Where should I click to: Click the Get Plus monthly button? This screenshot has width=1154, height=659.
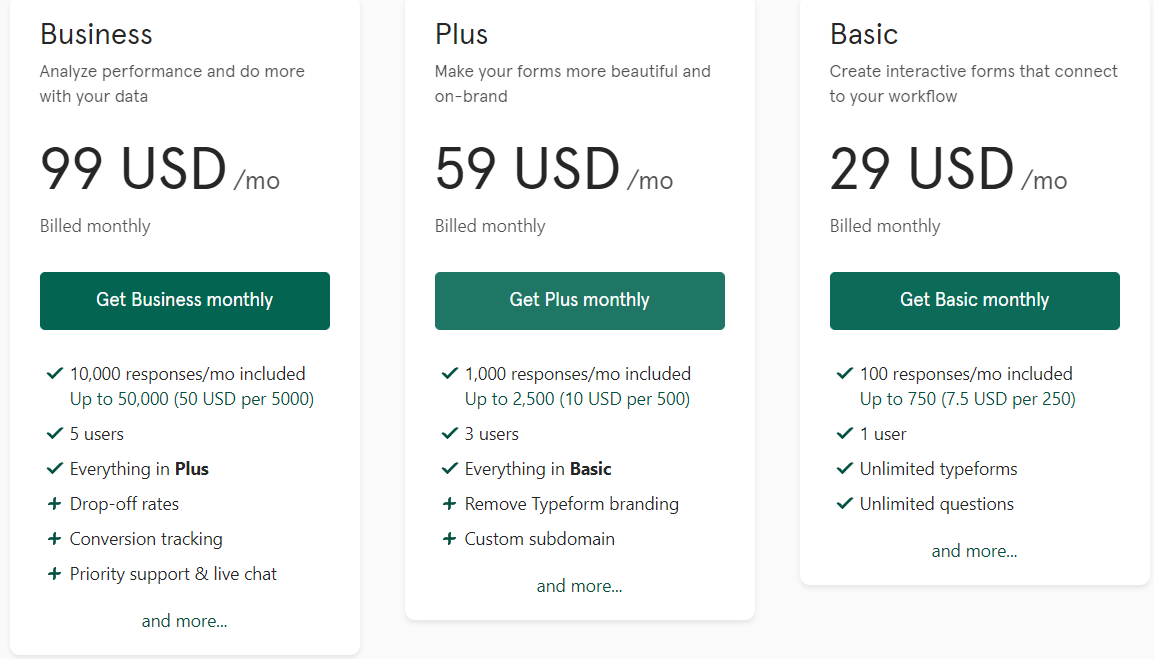point(579,300)
